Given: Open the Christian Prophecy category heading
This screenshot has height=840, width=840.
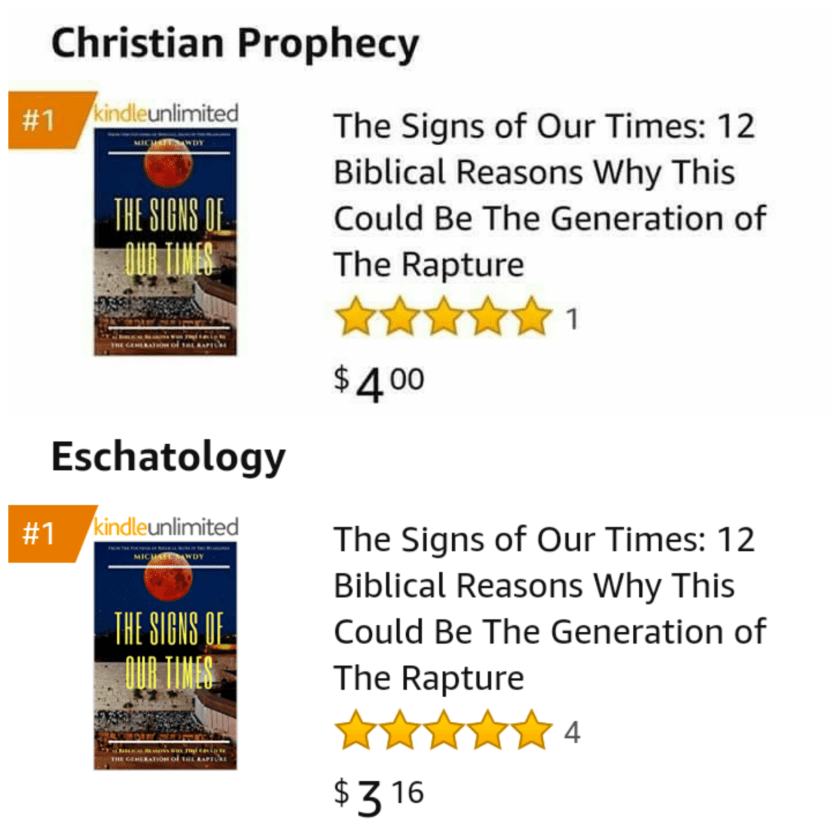Looking at the screenshot, I should pyautogui.click(x=234, y=44).
